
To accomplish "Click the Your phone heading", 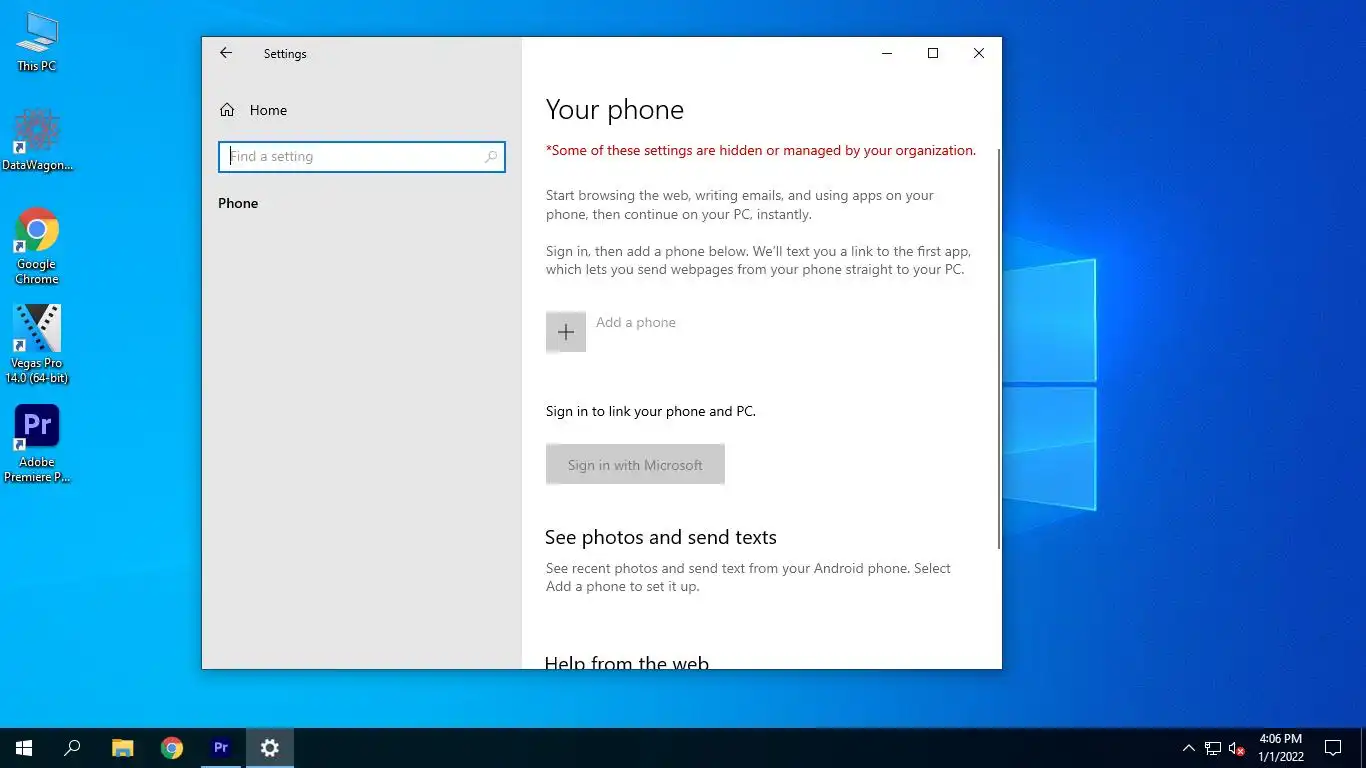I will click(x=615, y=110).
